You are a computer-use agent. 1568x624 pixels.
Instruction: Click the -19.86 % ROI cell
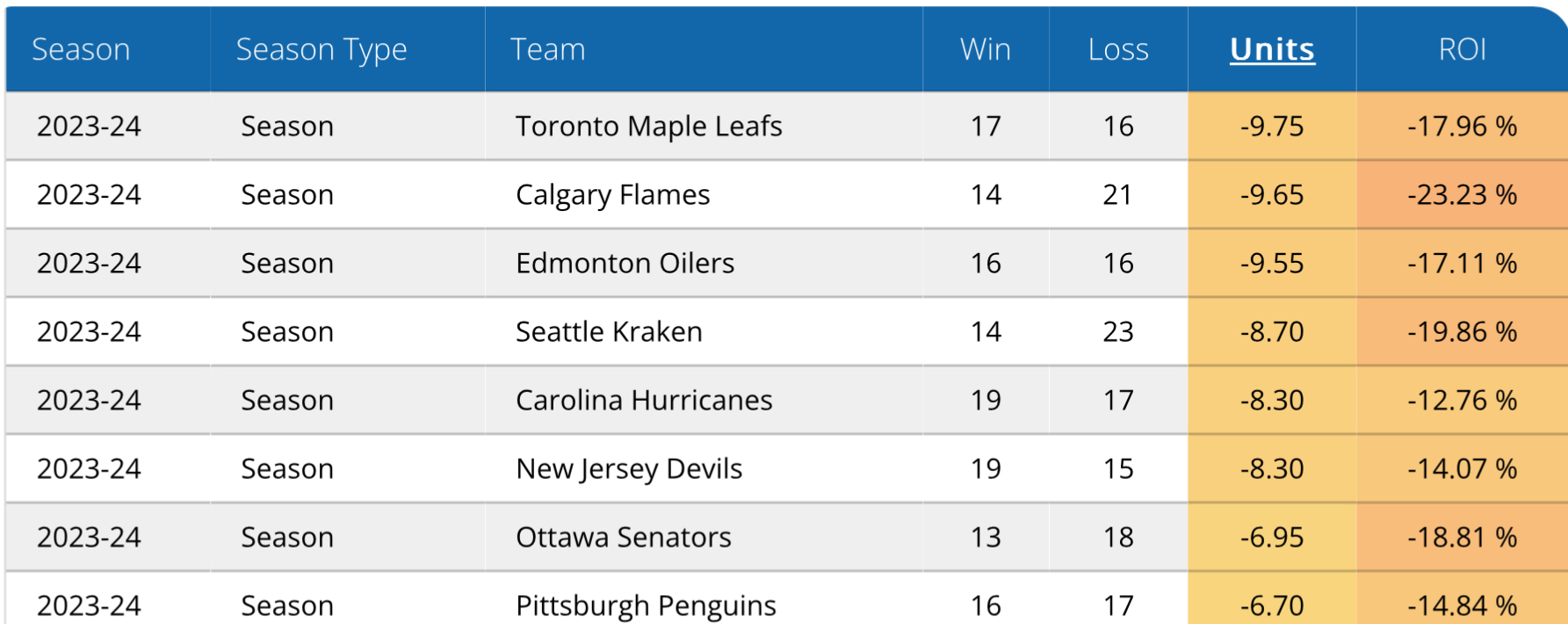click(x=1462, y=332)
